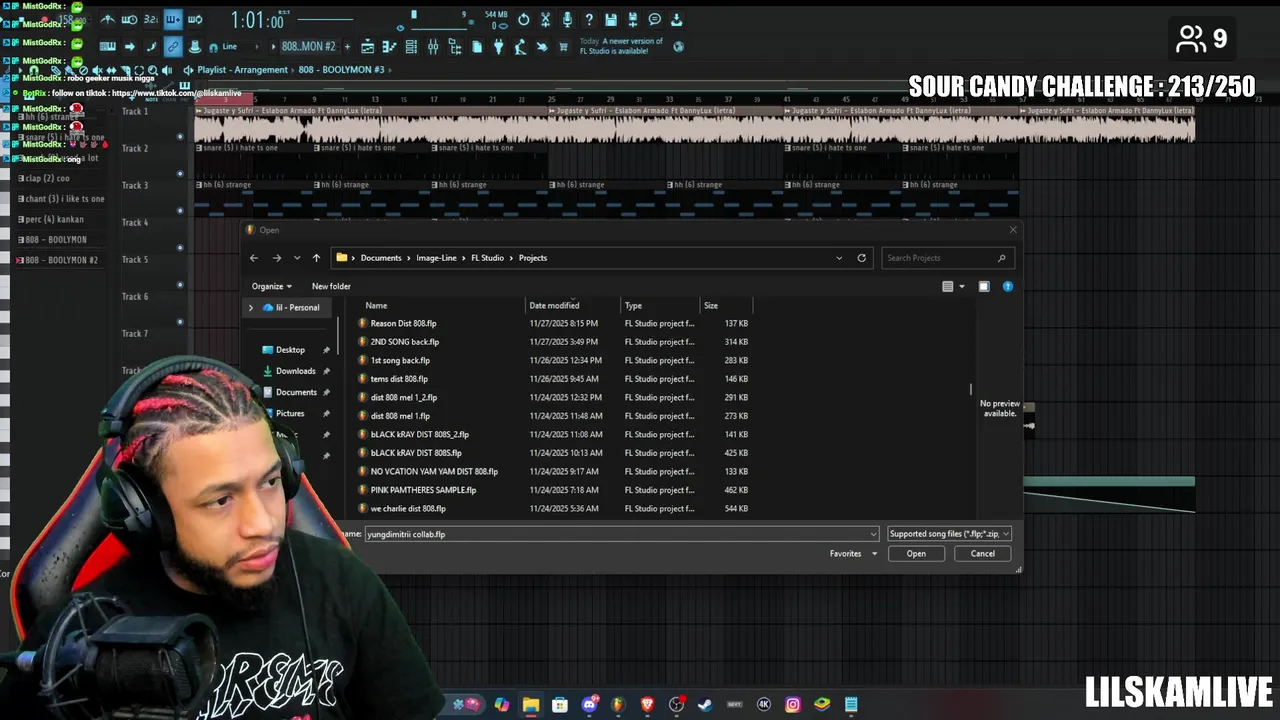
Task: Click the file list vertical scrollbar
Action: tap(970, 390)
